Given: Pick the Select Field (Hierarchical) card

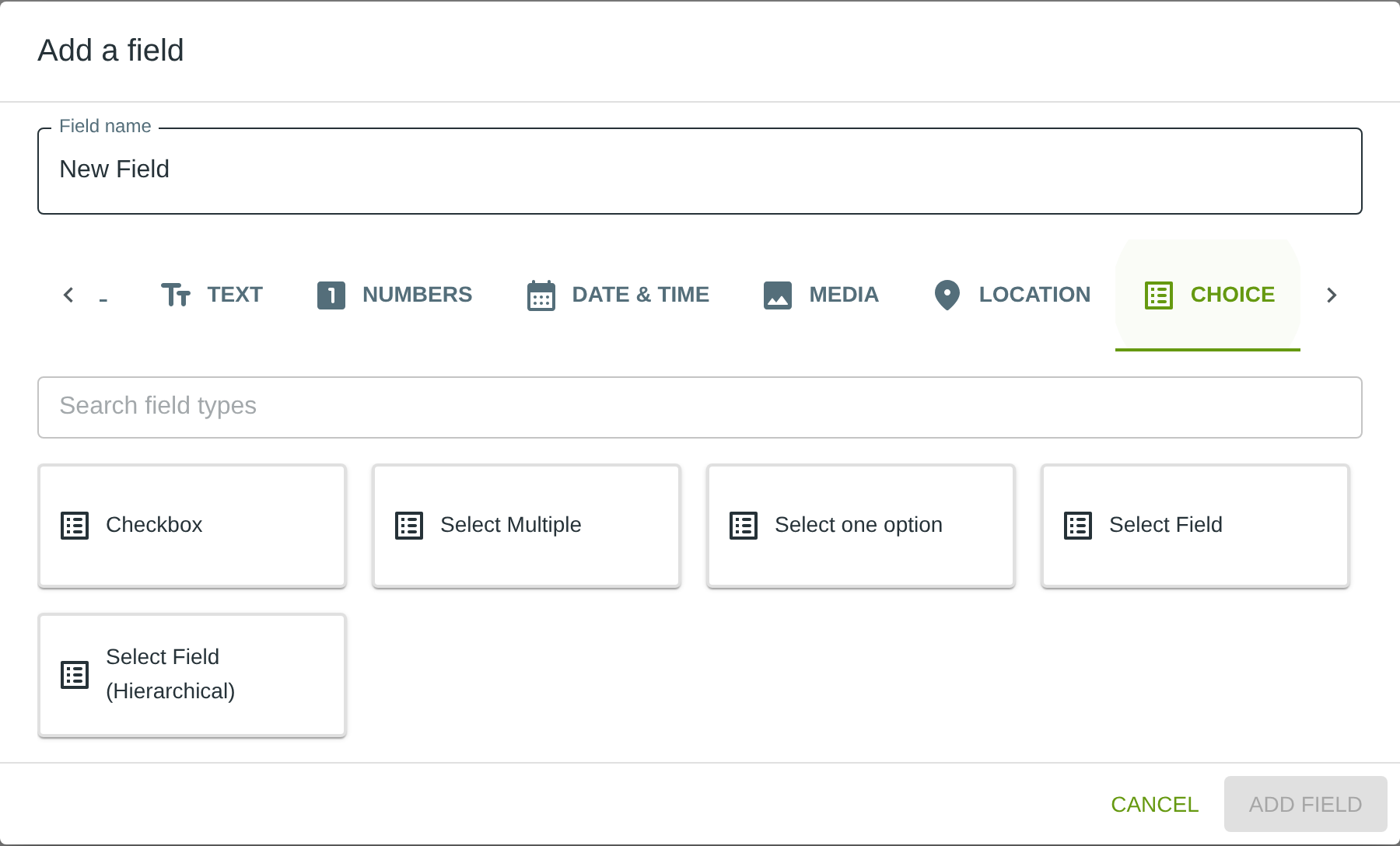Looking at the screenshot, I should point(192,675).
